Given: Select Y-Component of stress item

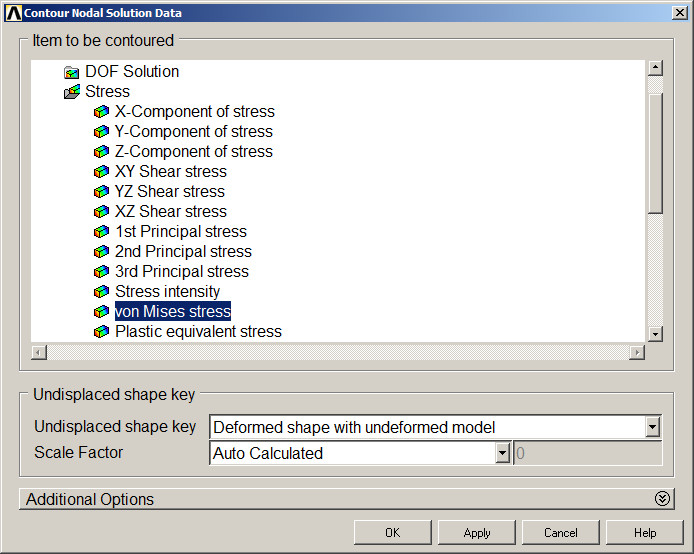Looking at the screenshot, I should [193, 132].
